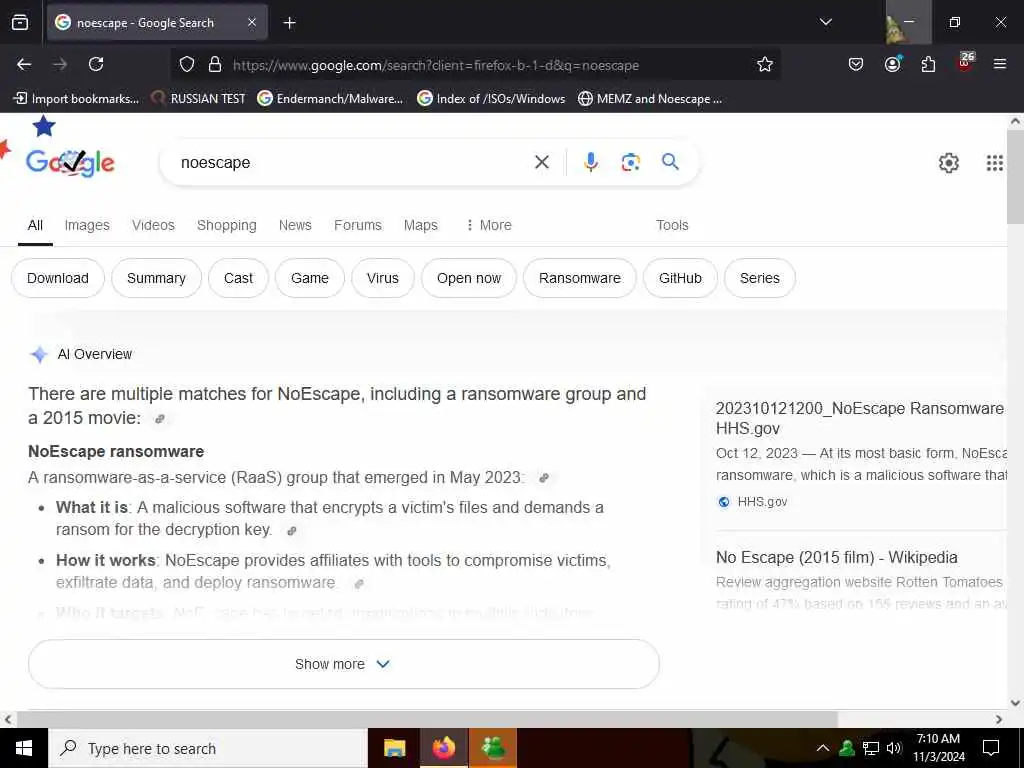Open Save to Pocket

(856, 64)
